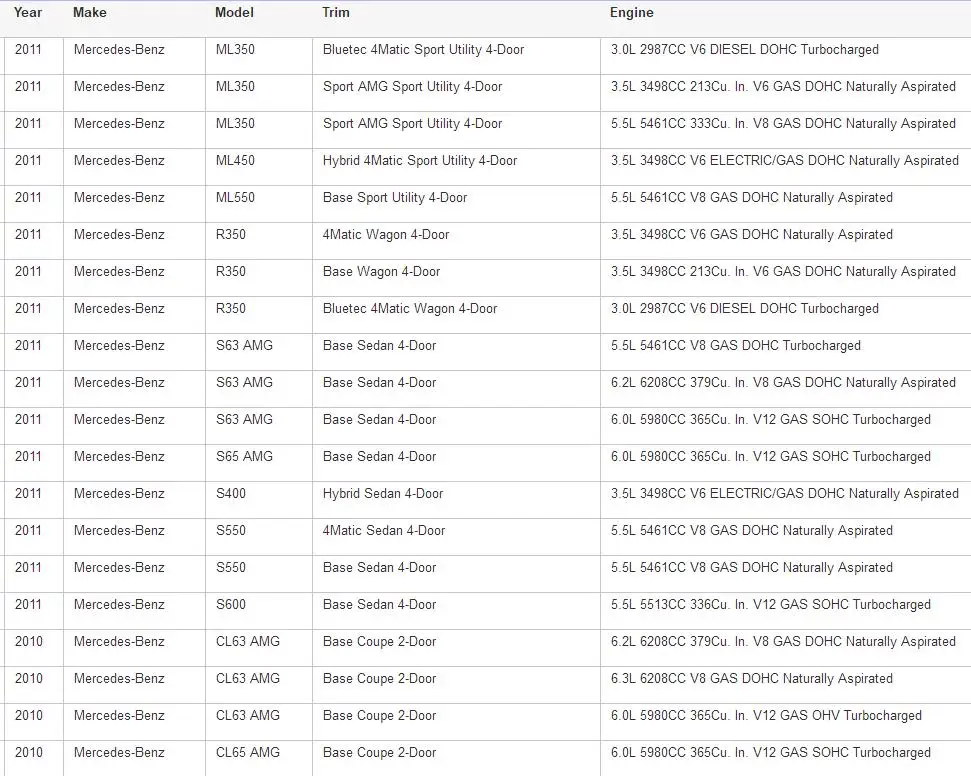Select the S600 model cell
Viewport: 971px width, 776px height.
coord(230,604)
